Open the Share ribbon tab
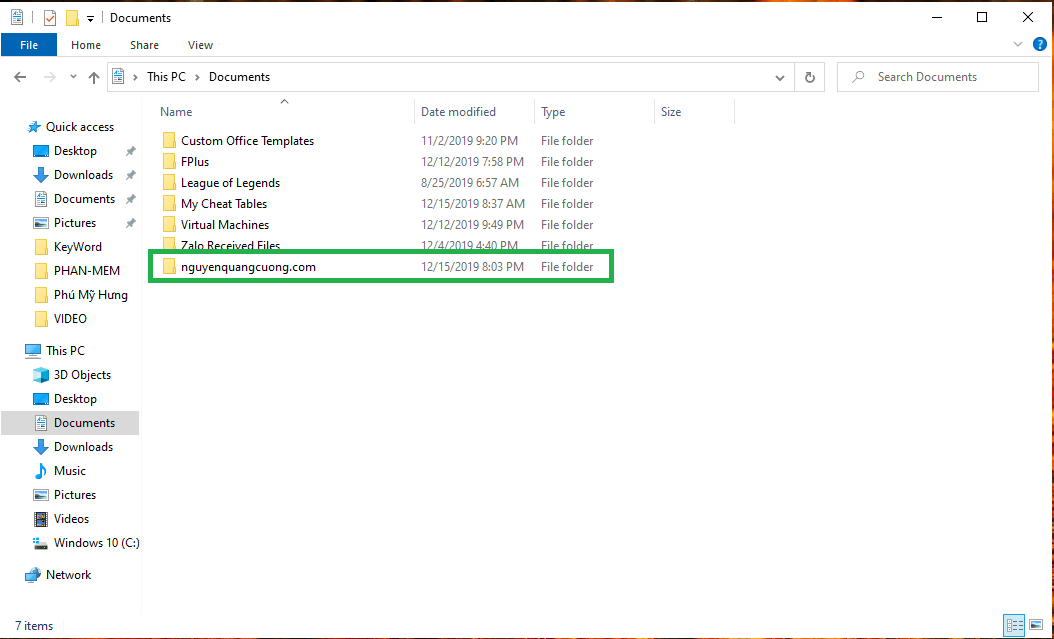The height and width of the screenshot is (639, 1054). coord(144,45)
